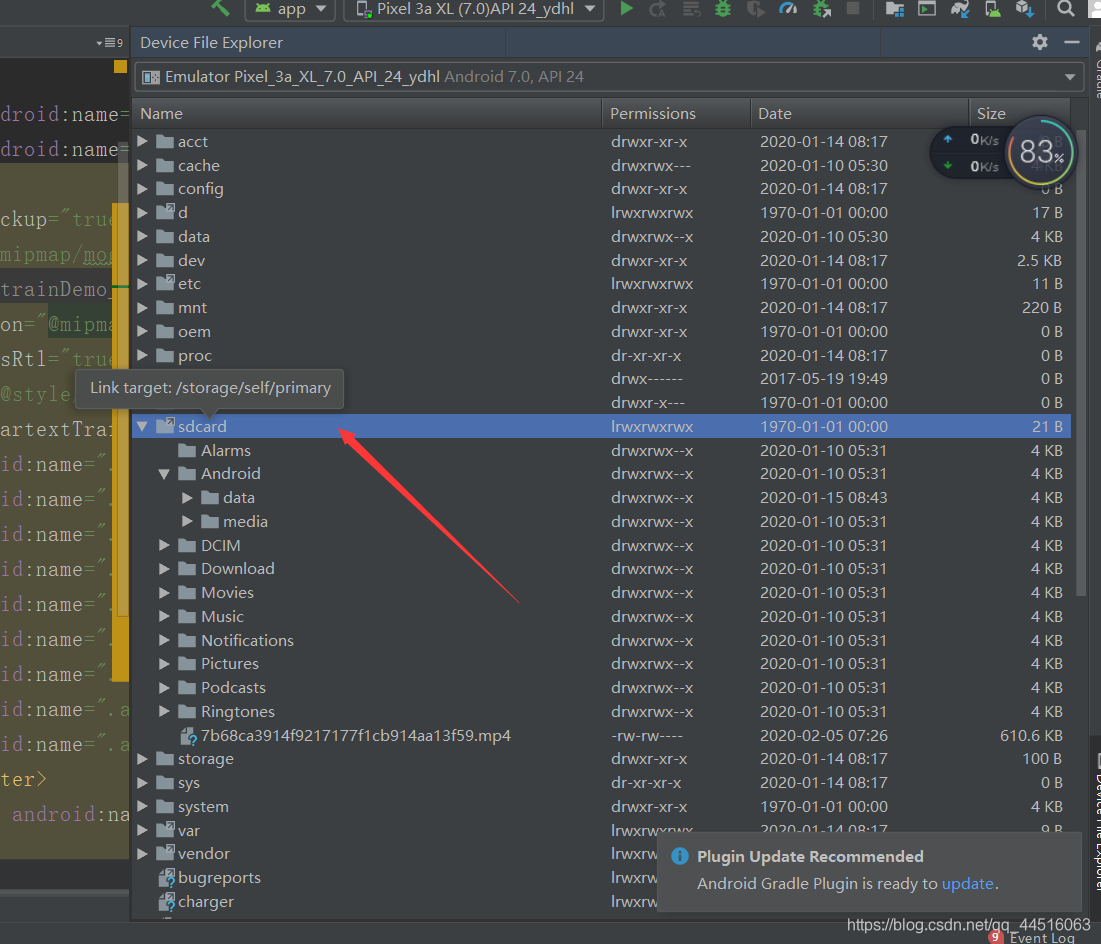Screen dimensions: 1101x944
Task: Collapse the sdcard folder
Action: (143, 426)
